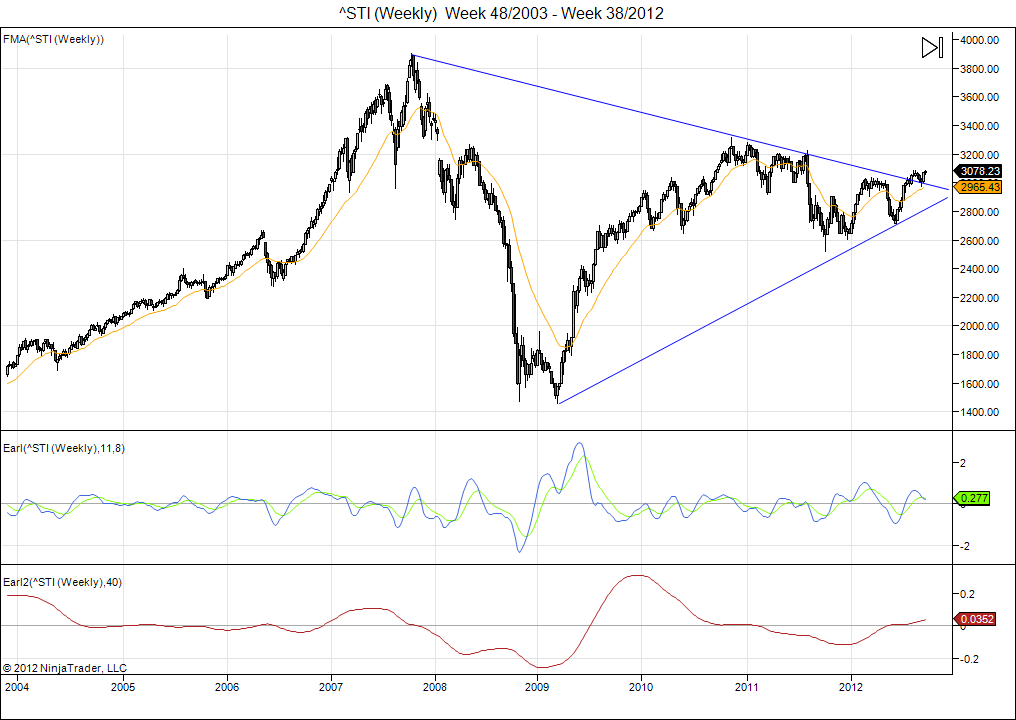The height and width of the screenshot is (720, 1016).
Task: Click the 2009 label on time axis
Action: click(x=537, y=687)
